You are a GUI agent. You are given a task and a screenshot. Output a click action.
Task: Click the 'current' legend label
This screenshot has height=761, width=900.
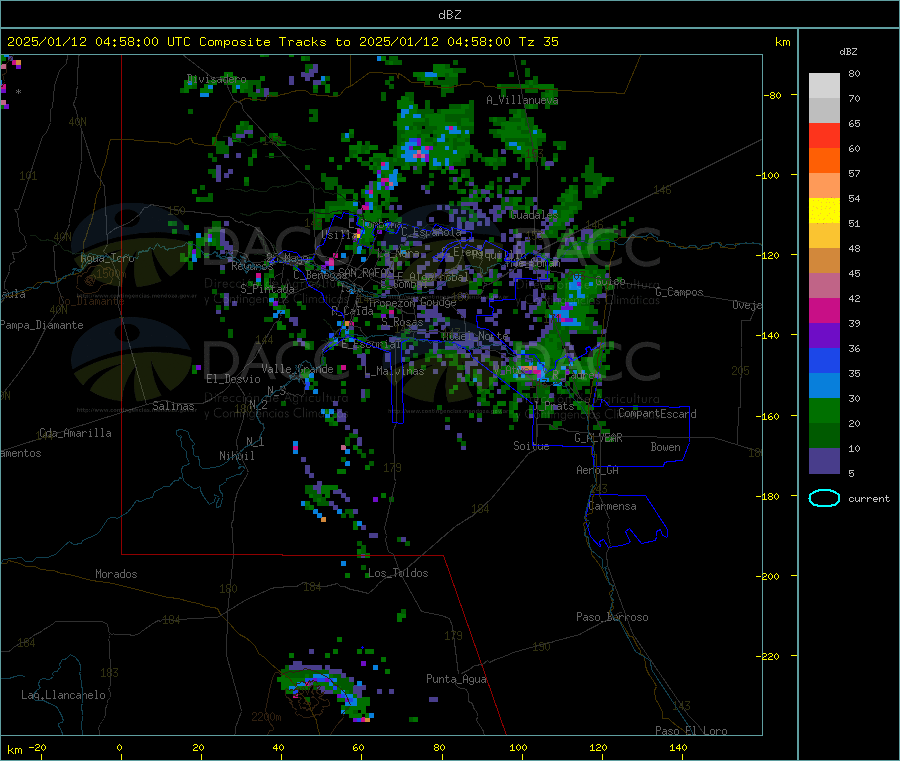coord(869,499)
